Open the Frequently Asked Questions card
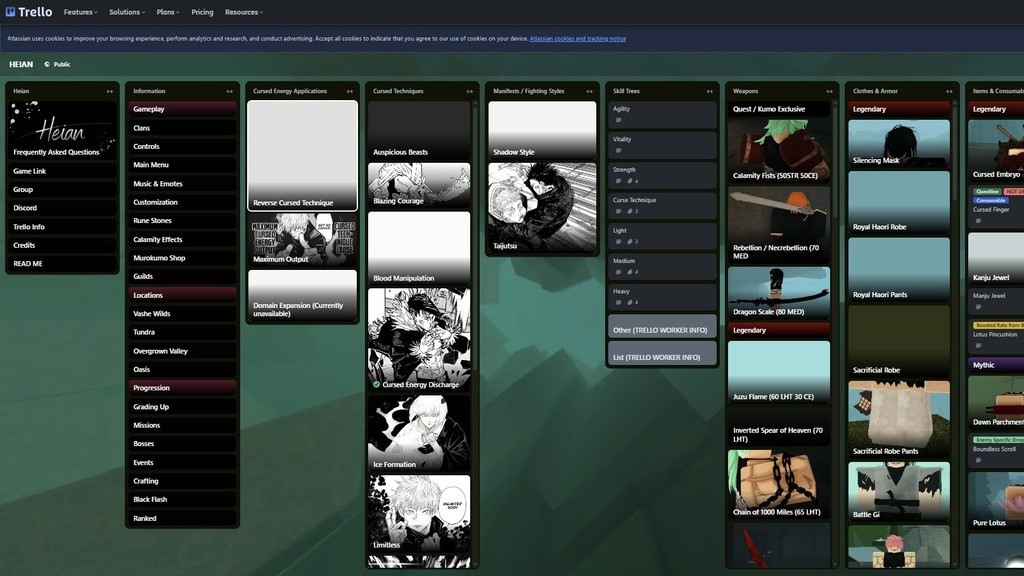 (62, 130)
